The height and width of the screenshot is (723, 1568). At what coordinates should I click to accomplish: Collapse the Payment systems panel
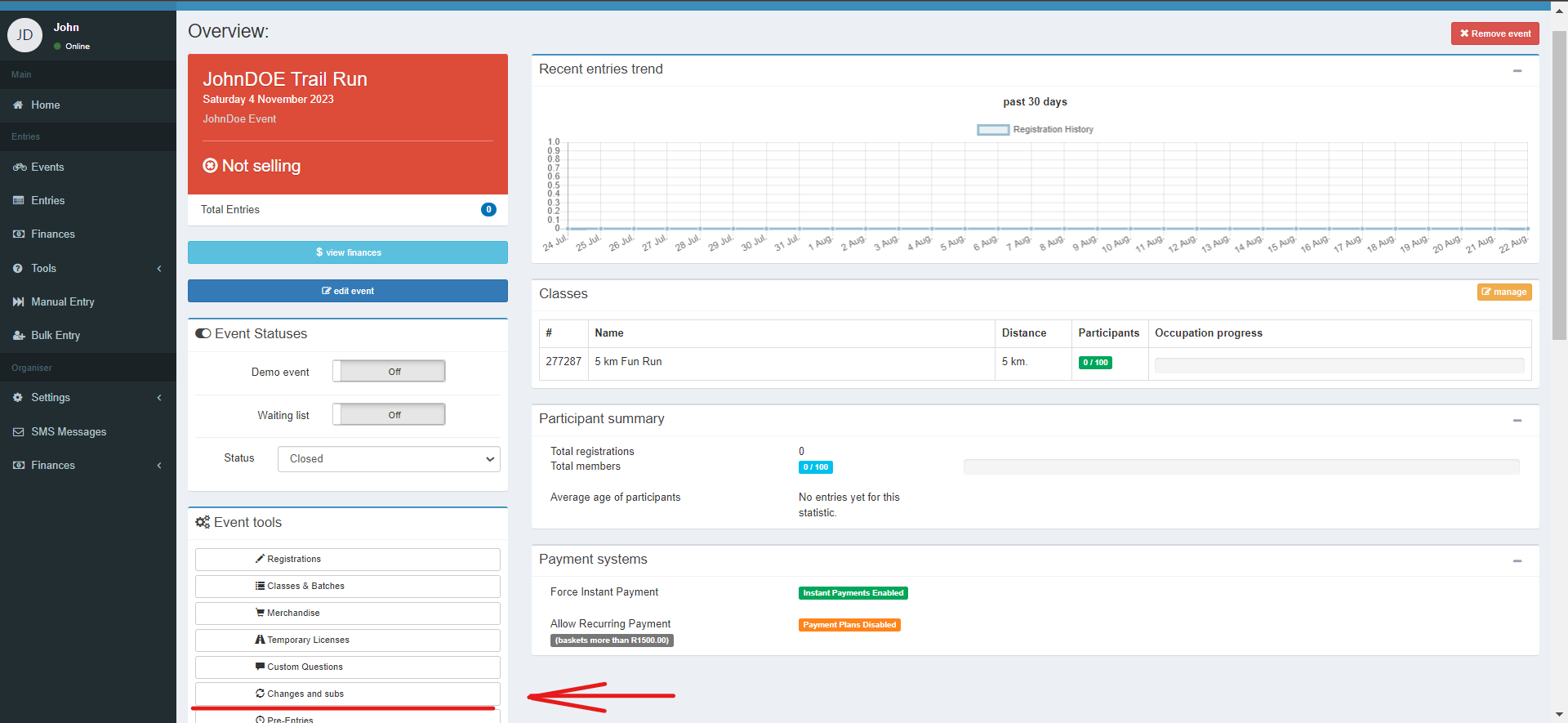1517,561
